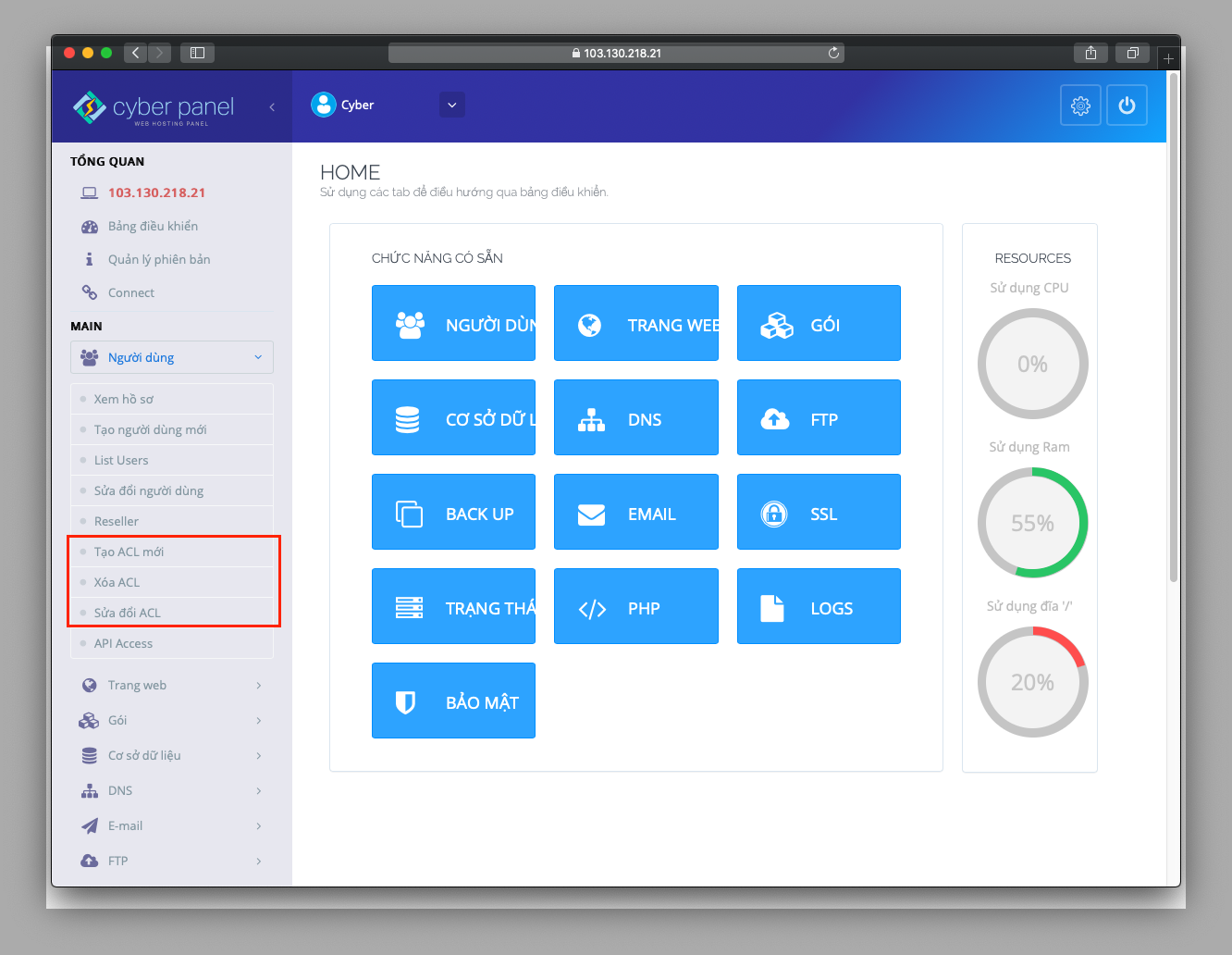Click the page vertical scrollbar

tap(1174, 329)
